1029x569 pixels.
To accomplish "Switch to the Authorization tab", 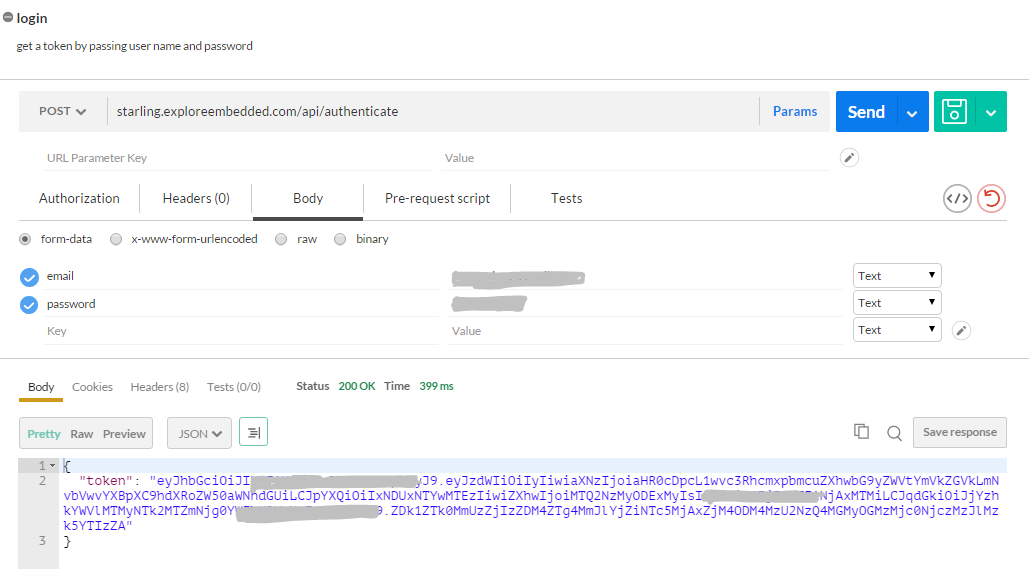I will (x=79, y=198).
